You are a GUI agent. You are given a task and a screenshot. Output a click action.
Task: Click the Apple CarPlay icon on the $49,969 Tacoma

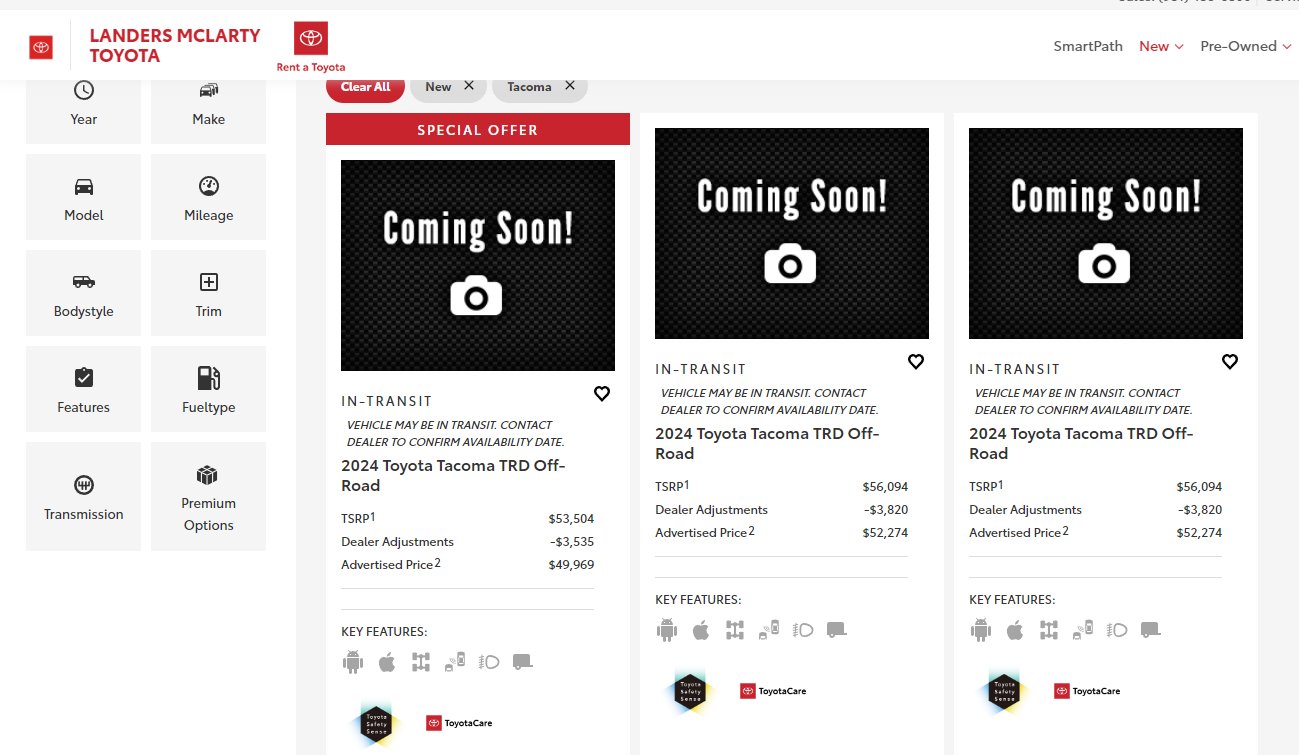coord(387,662)
